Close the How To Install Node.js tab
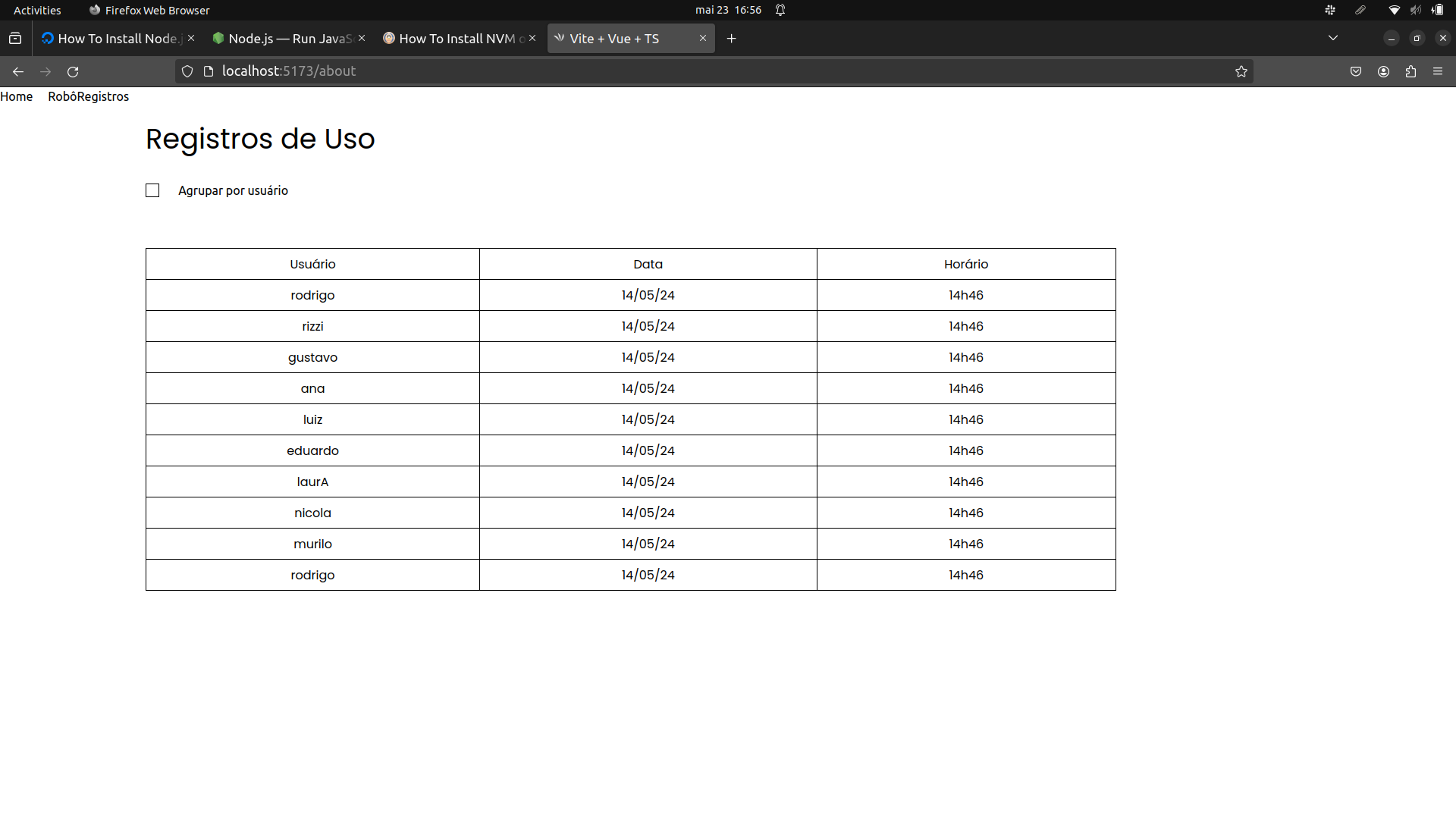This screenshot has width=1456, height=819. tap(191, 38)
